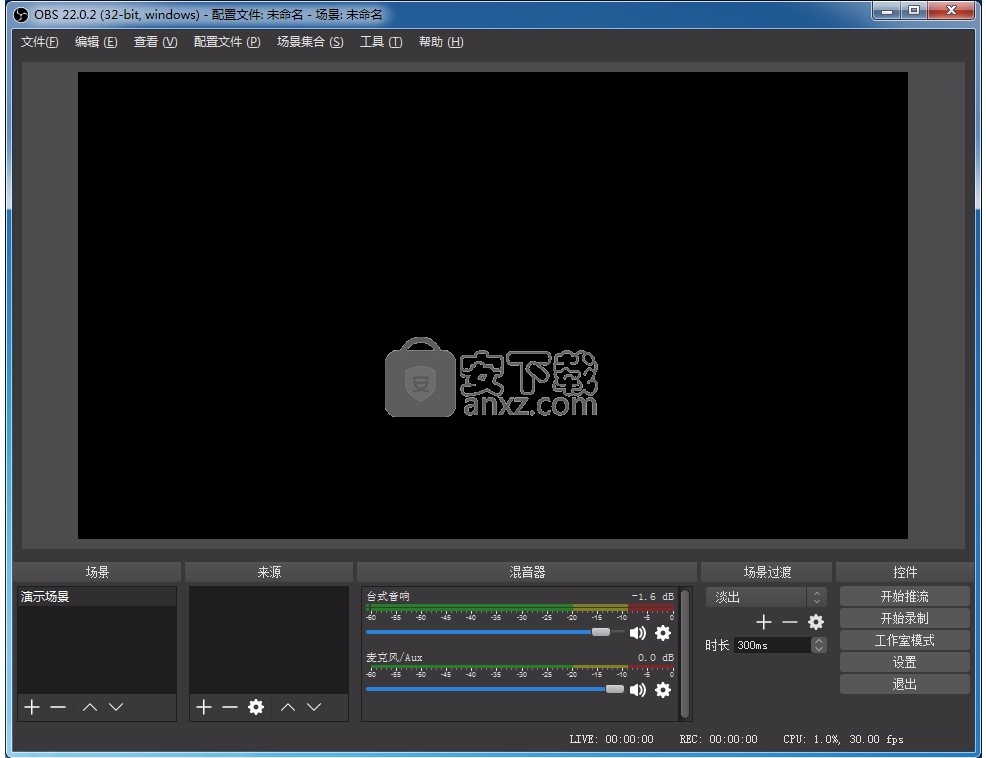This screenshot has width=986, height=758.
Task: Click the mixer panel vertical scrollbar
Action: [685, 653]
